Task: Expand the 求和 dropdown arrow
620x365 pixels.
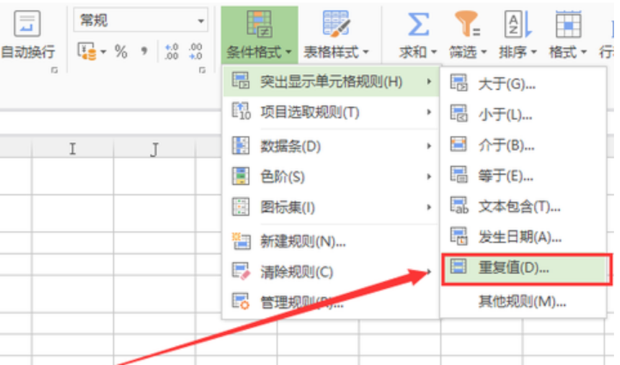Action: (434, 52)
